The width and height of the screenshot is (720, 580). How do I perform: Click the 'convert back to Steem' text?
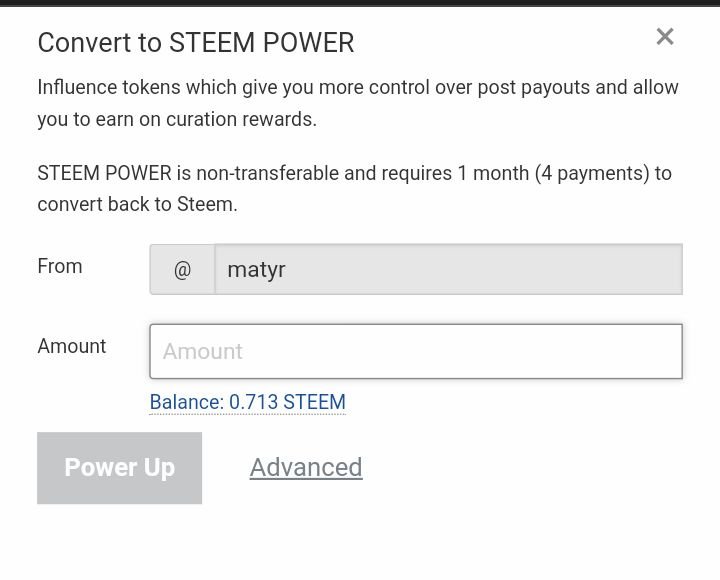point(137,204)
